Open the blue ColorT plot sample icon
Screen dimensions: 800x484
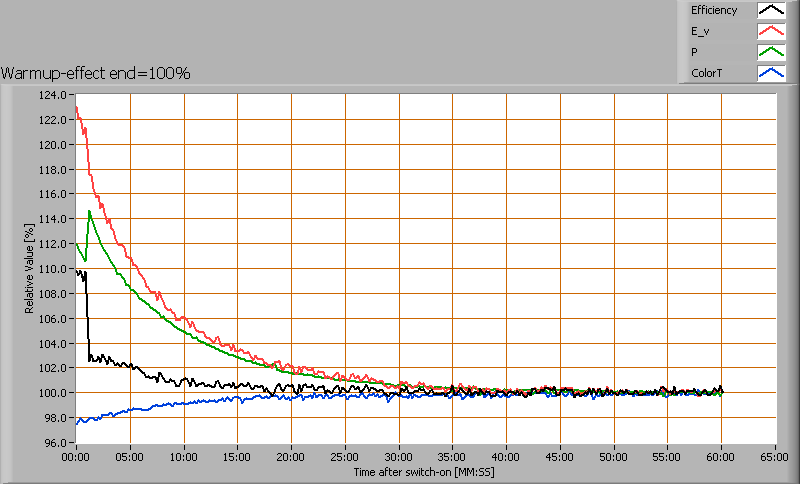(x=771, y=73)
